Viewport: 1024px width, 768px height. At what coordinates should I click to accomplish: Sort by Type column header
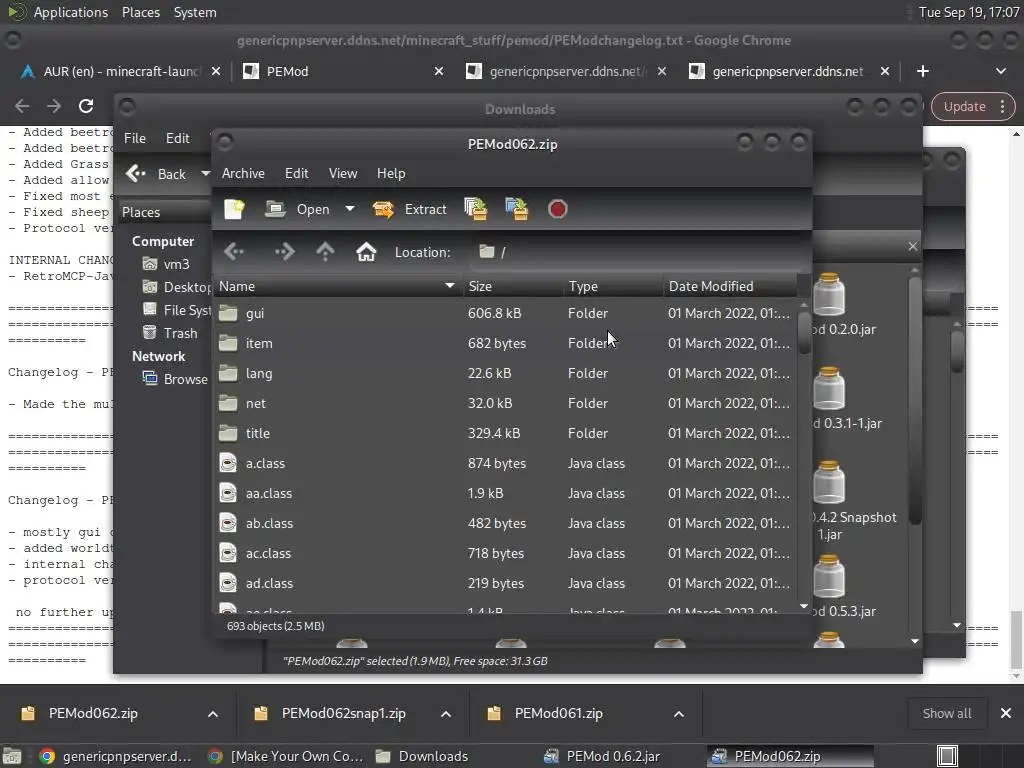coord(613,286)
